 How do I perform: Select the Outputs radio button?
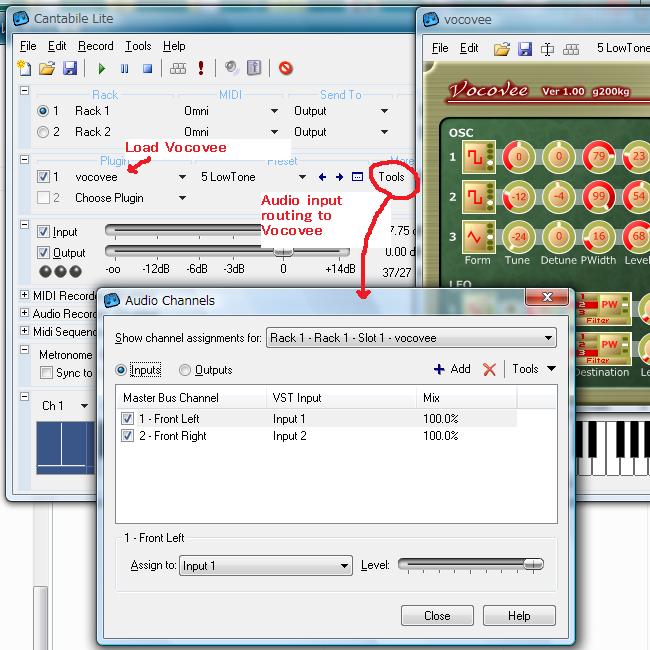point(184,370)
